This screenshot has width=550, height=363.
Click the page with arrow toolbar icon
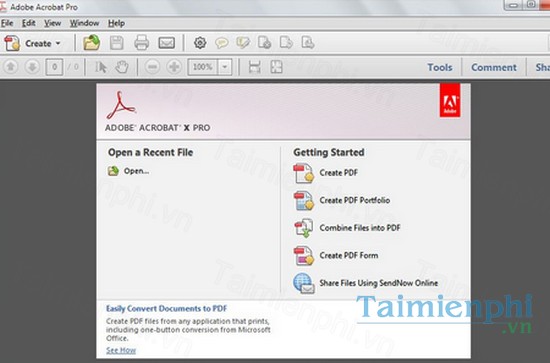(x=286, y=43)
